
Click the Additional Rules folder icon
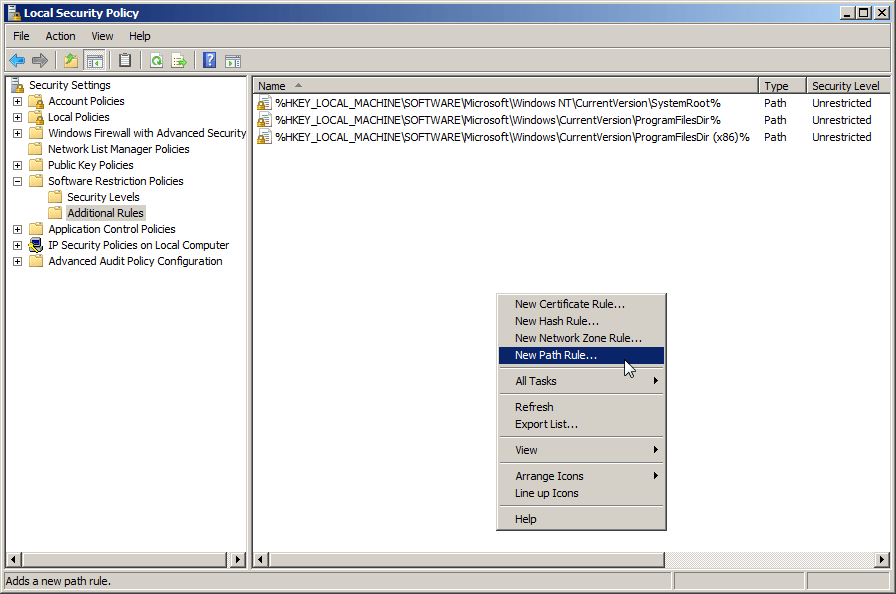click(x=55, y=213)
